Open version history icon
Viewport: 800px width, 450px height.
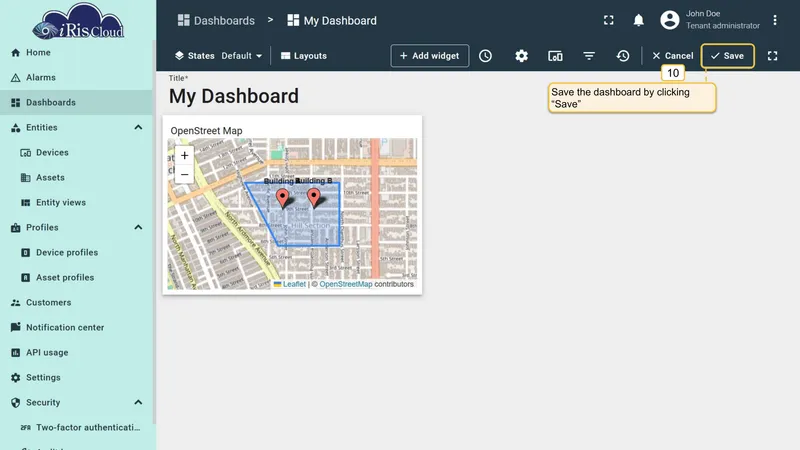(x=622, y=56)
